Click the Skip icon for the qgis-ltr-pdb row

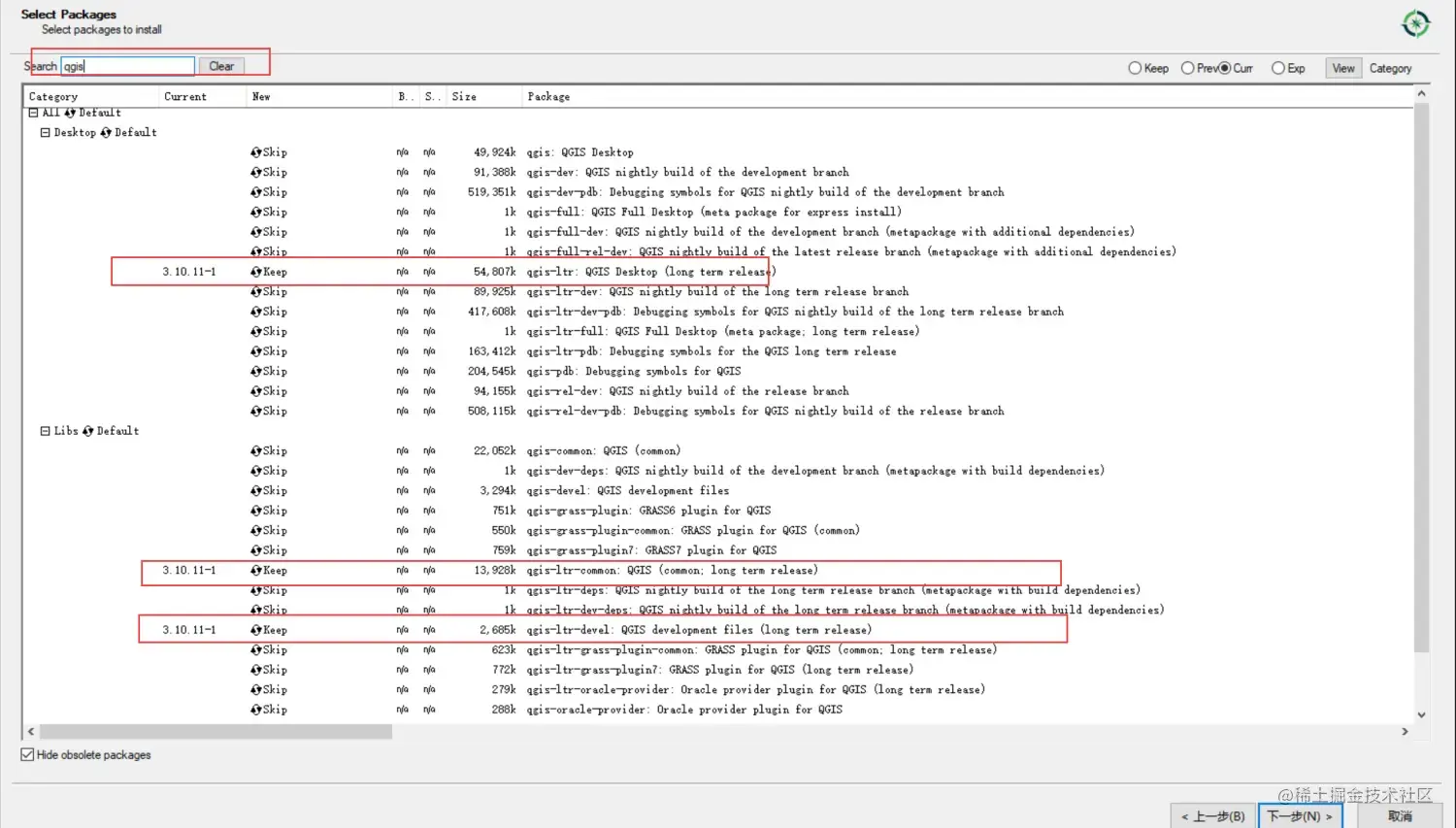[x=256, y=351]
